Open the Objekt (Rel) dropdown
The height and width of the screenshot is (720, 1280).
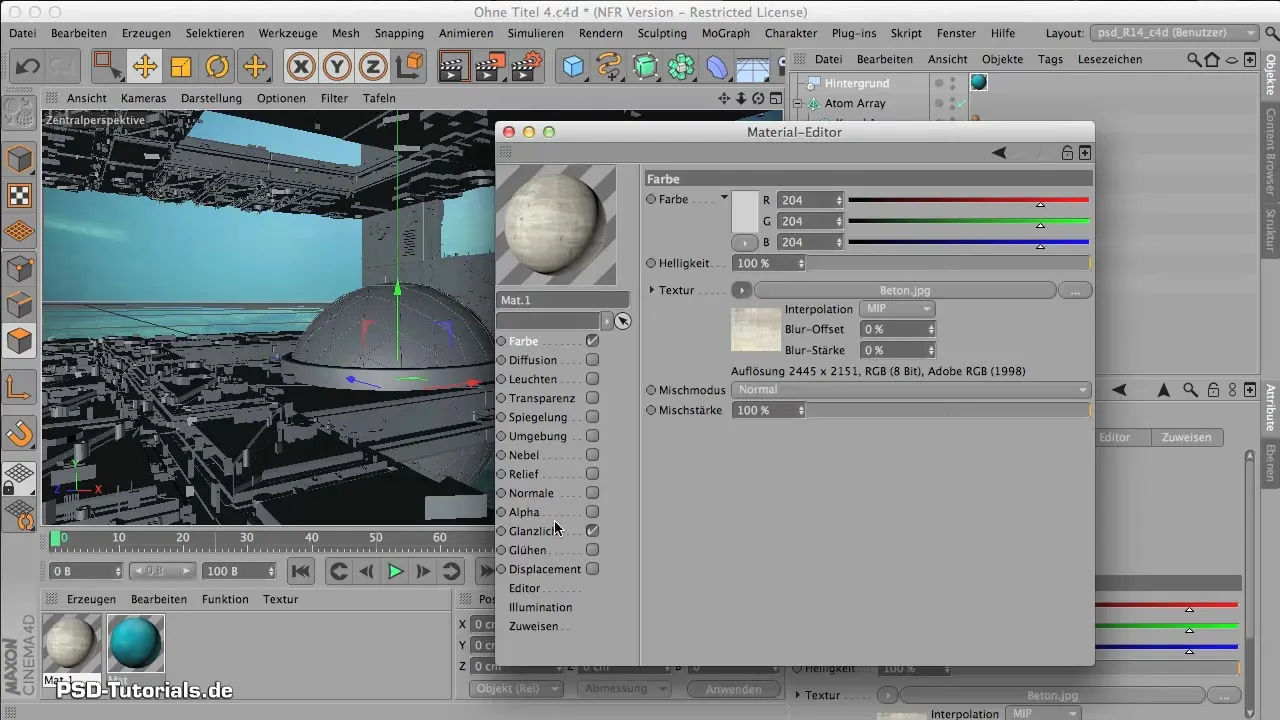coord(515,689)
